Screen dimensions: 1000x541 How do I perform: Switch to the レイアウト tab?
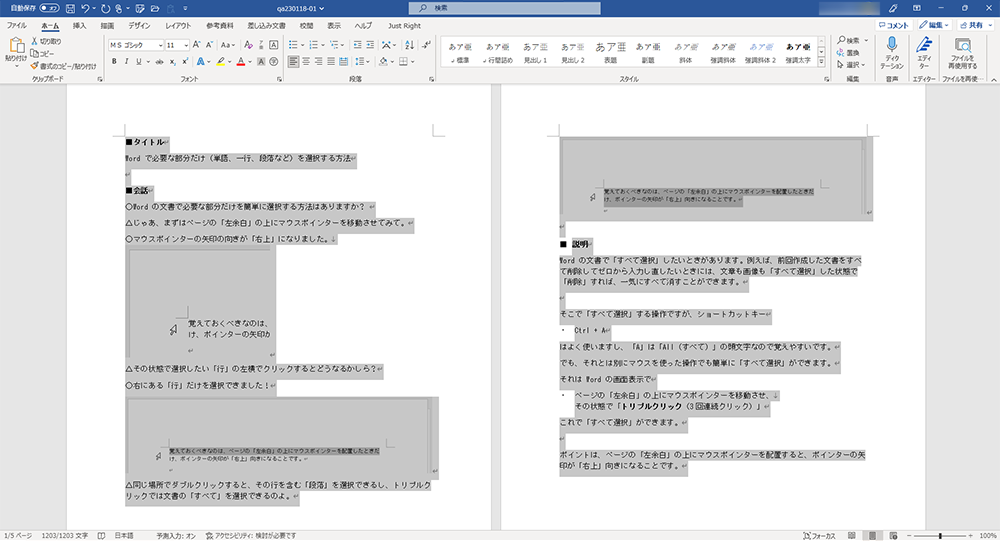tap(178, 26)
